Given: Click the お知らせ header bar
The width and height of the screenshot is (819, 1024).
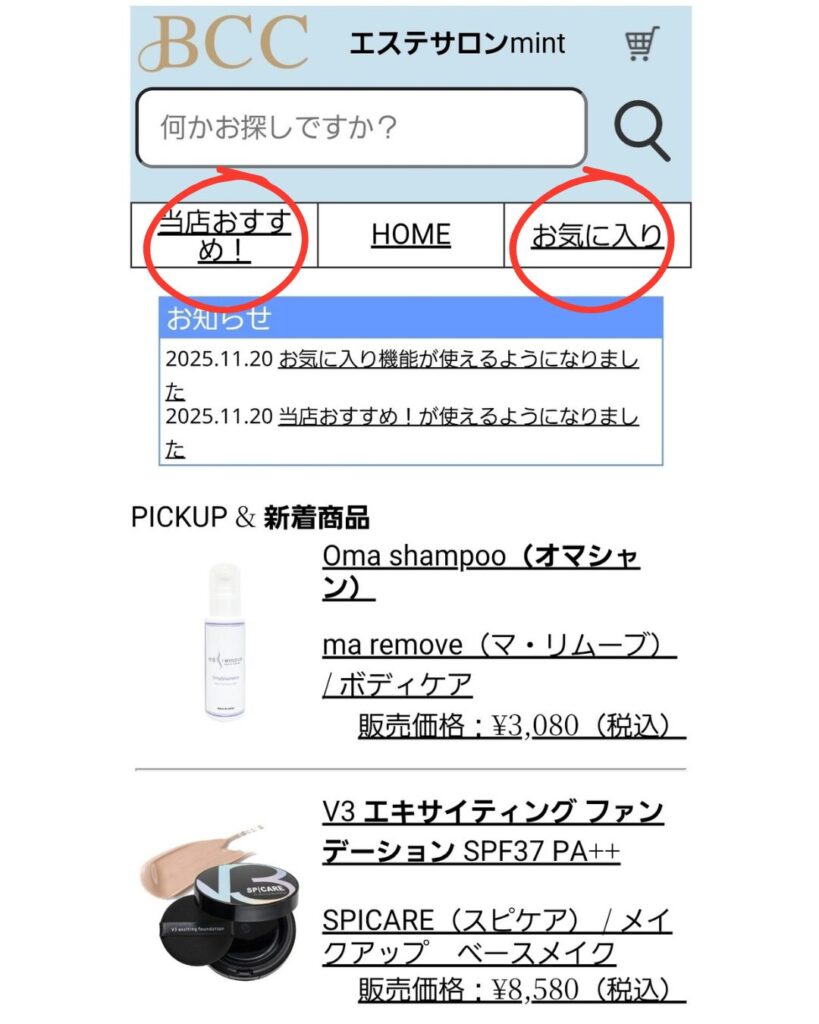Looking at the screenshot, I should click(x=411, y=318).
